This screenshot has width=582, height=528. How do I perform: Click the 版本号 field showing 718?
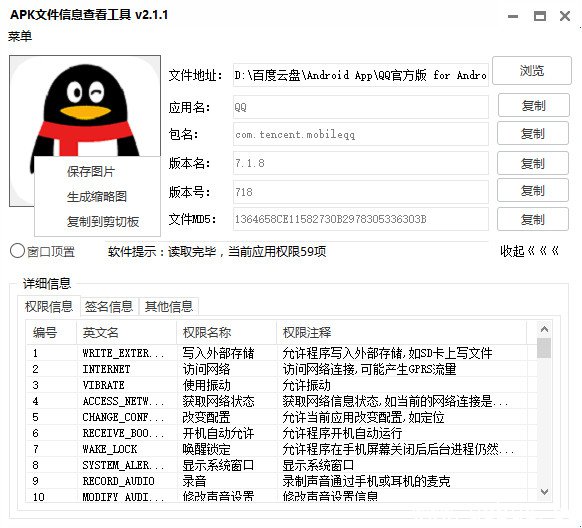[x=360, y=192]
